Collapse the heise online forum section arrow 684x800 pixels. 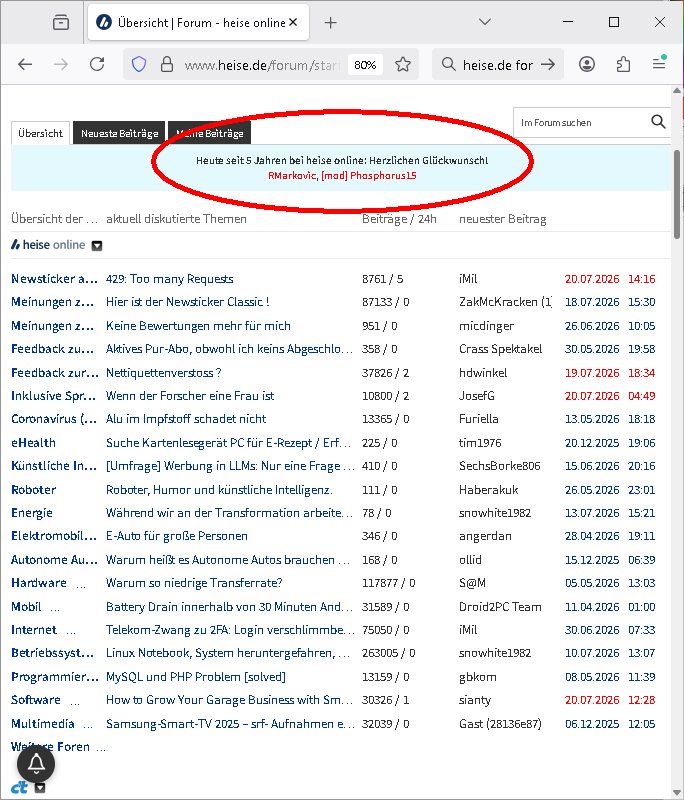click(97, 246)
